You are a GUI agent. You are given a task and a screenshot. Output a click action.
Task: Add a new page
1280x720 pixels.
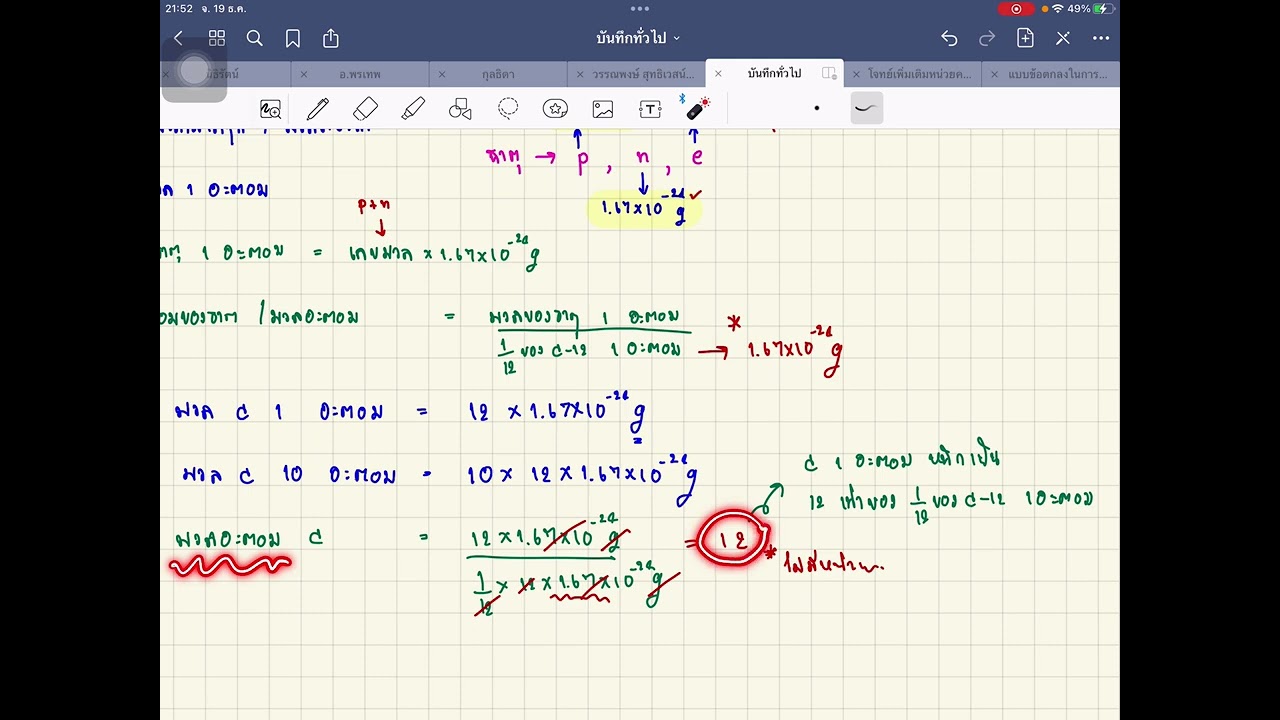(x=1025, y=38)
